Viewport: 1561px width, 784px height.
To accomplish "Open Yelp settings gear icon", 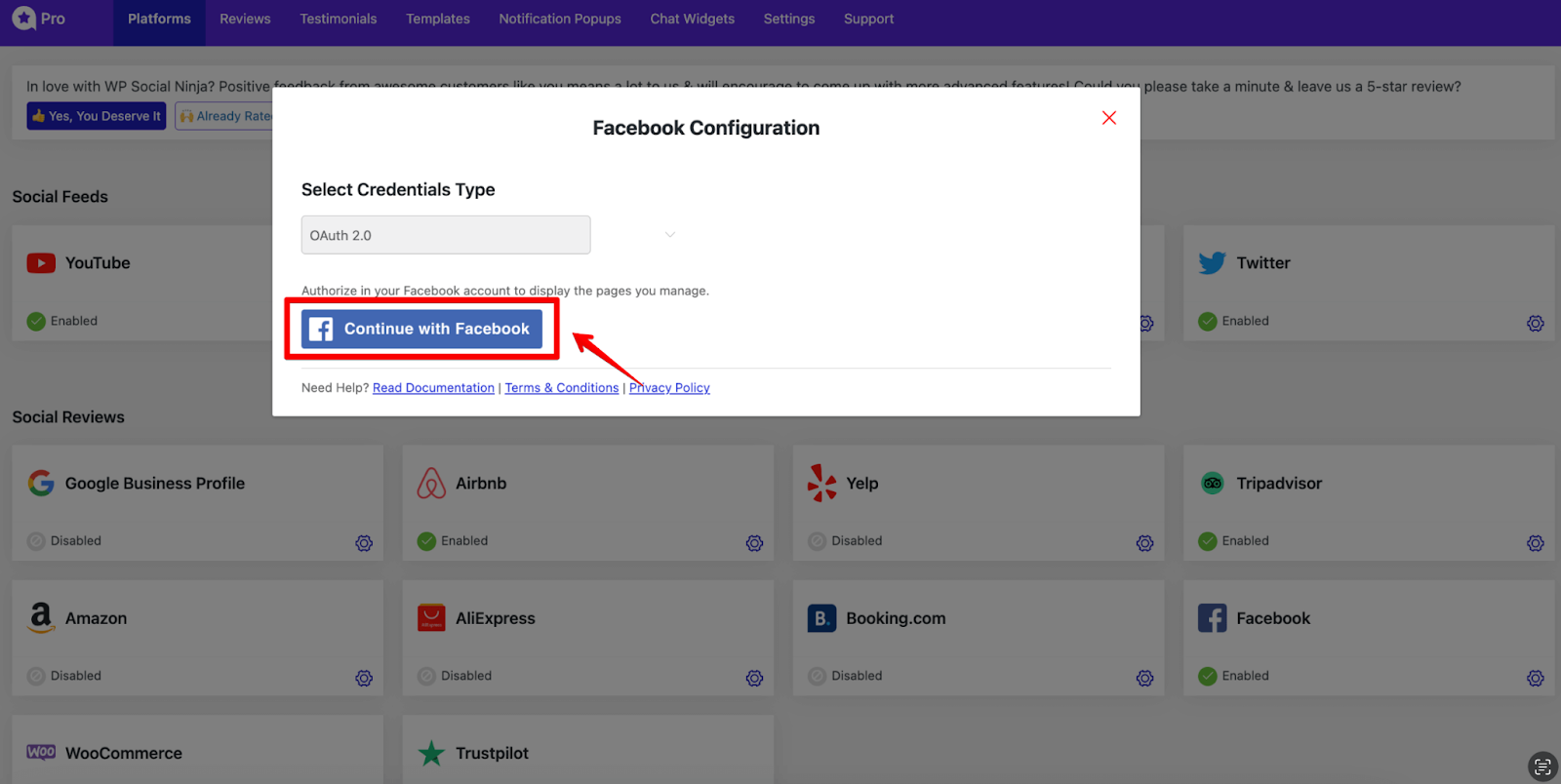I will 1144,543.
